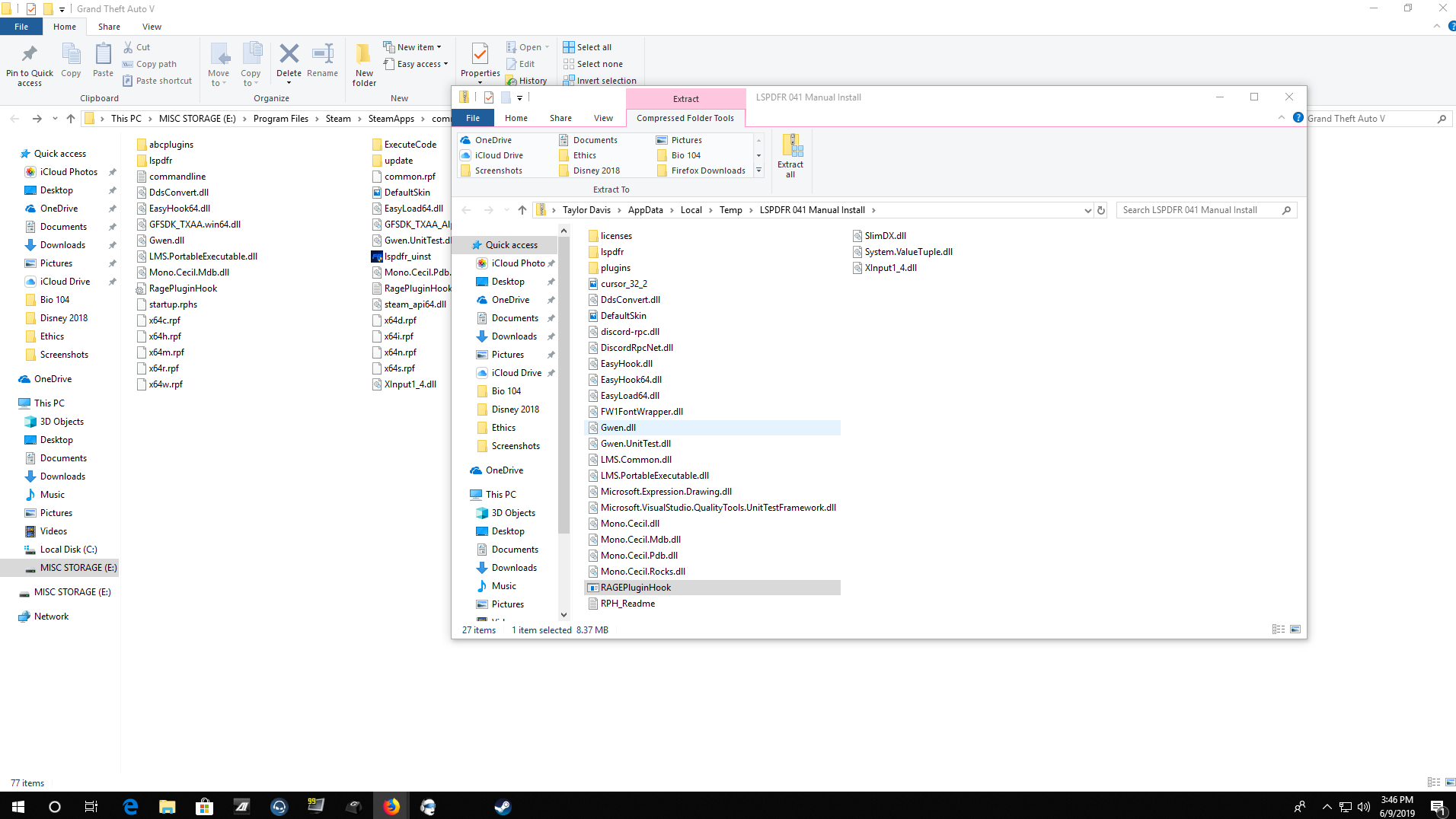
Task: Expand Extract To destinations gallery
Action: (758, 170)
